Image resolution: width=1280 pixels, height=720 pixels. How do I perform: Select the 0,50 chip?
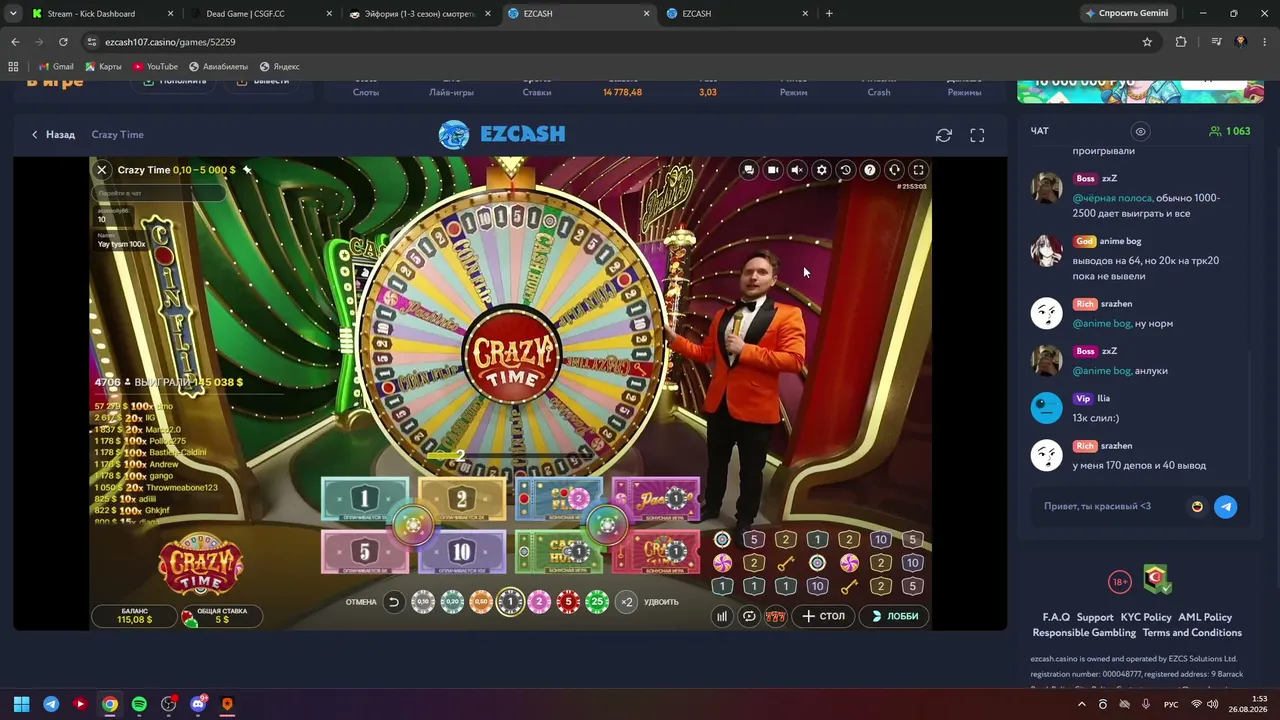(x=481, y=602)
